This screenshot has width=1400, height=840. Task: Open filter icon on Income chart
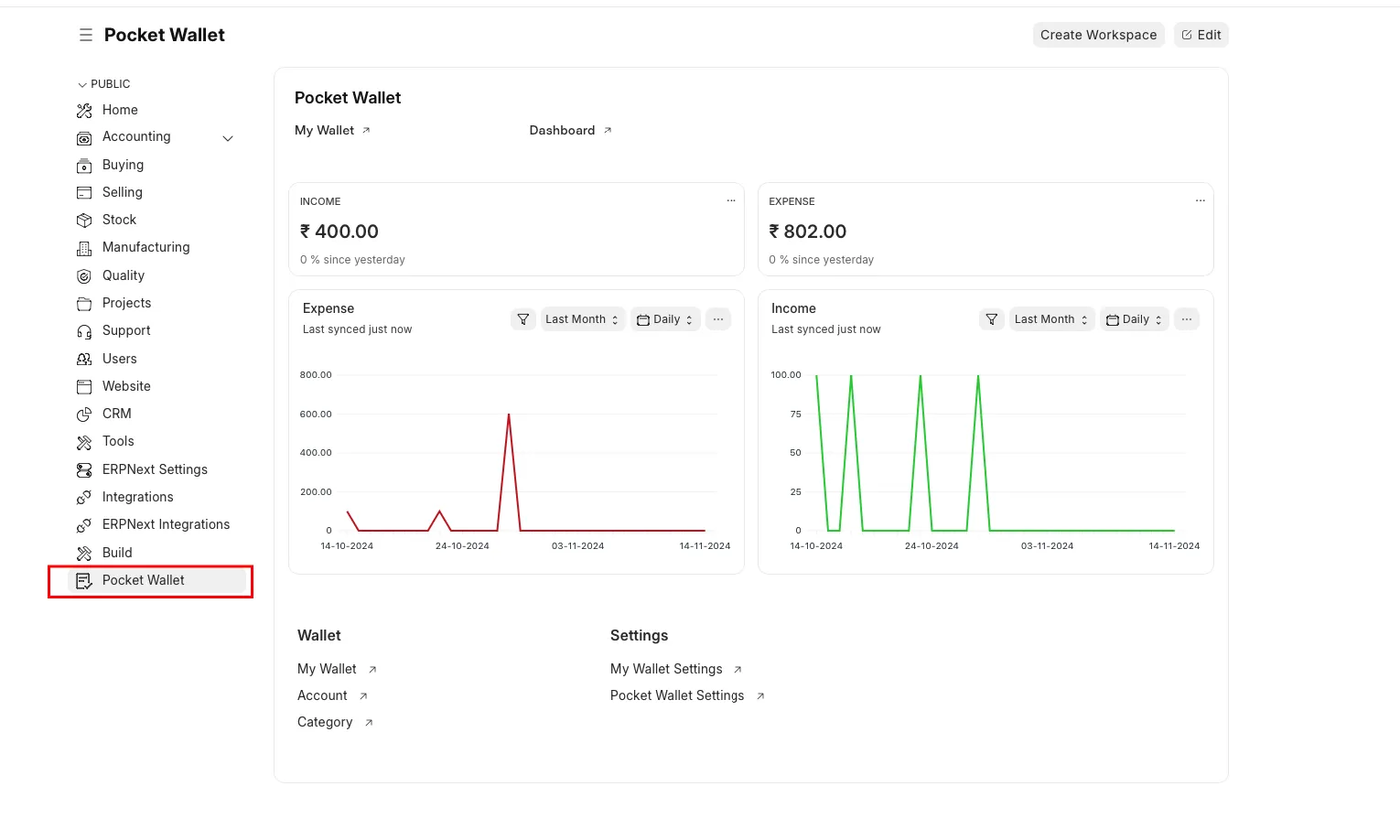coord(992,319)
